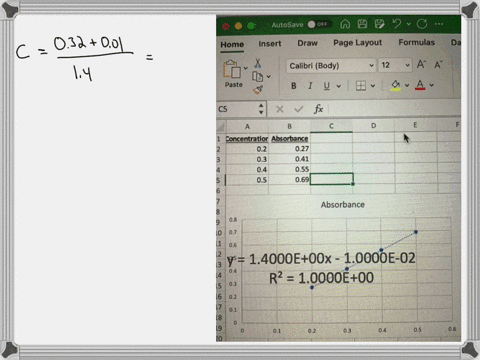The image size is (480, 360).
Task: Expand the Borders options arrow
Action: 373,86
